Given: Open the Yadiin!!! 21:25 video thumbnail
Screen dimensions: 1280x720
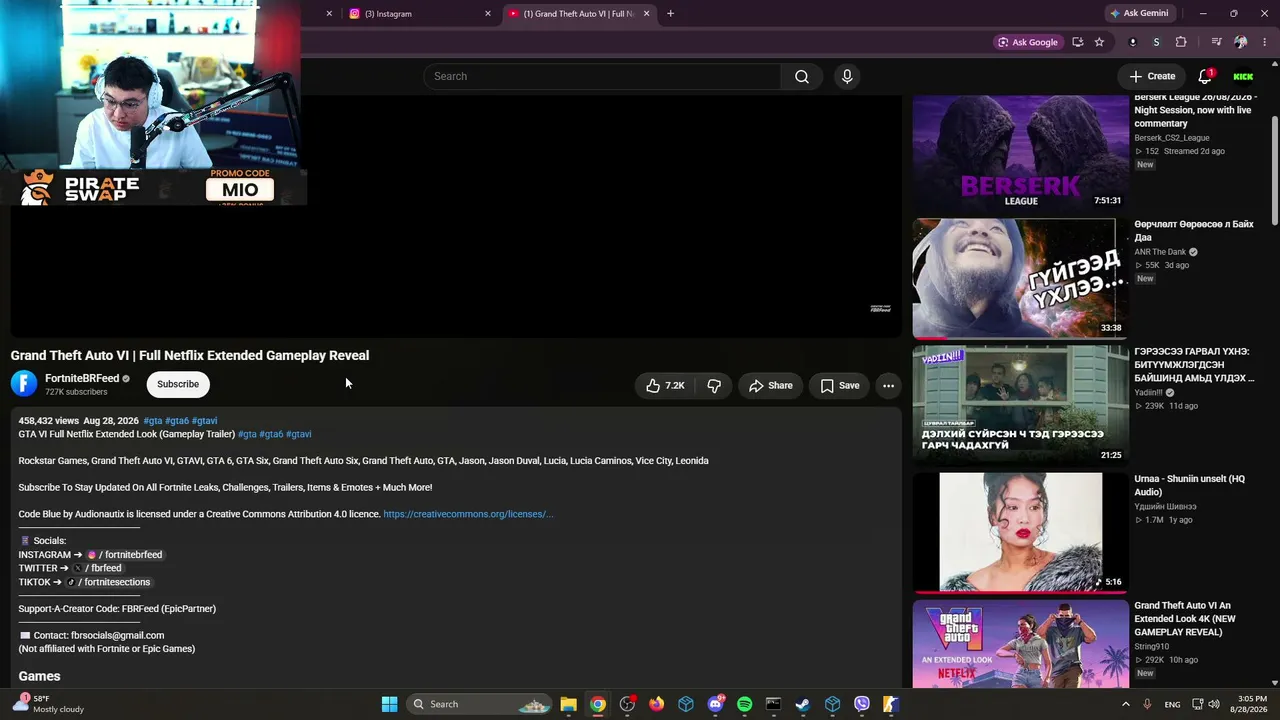Looking at the screenshot, I should pos(1020,405).
